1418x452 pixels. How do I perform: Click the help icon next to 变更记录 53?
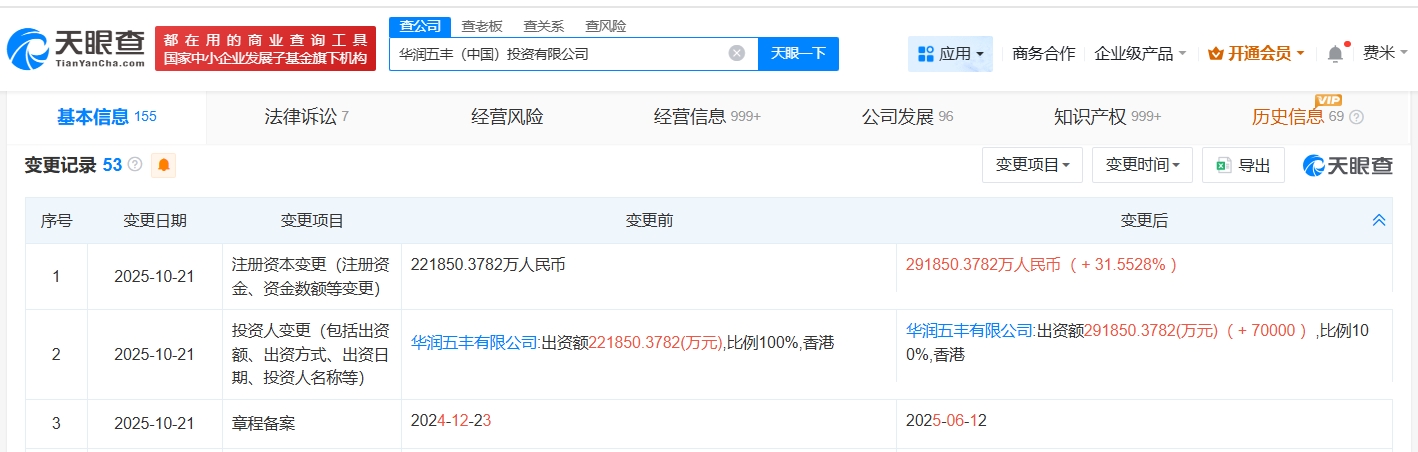(135, 165)
